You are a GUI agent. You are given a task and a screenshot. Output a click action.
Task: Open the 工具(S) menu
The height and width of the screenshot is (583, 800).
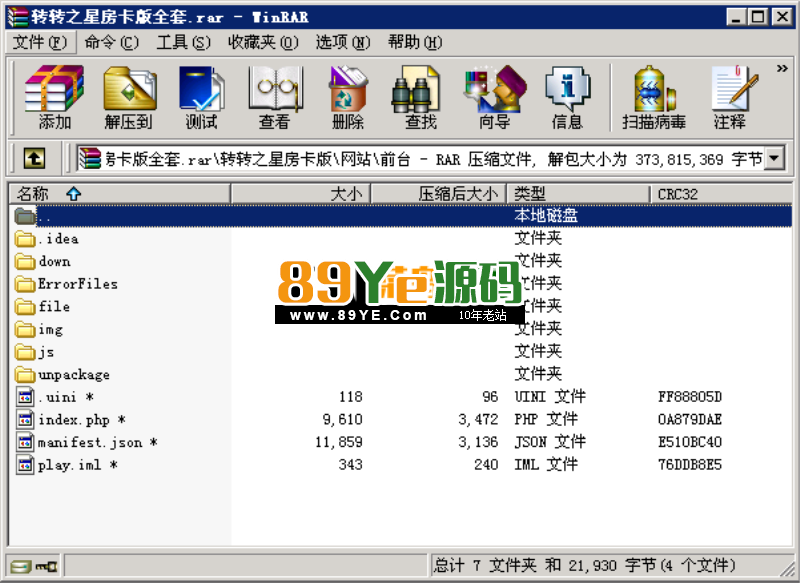pyautogui.click(x=184, y=42)
